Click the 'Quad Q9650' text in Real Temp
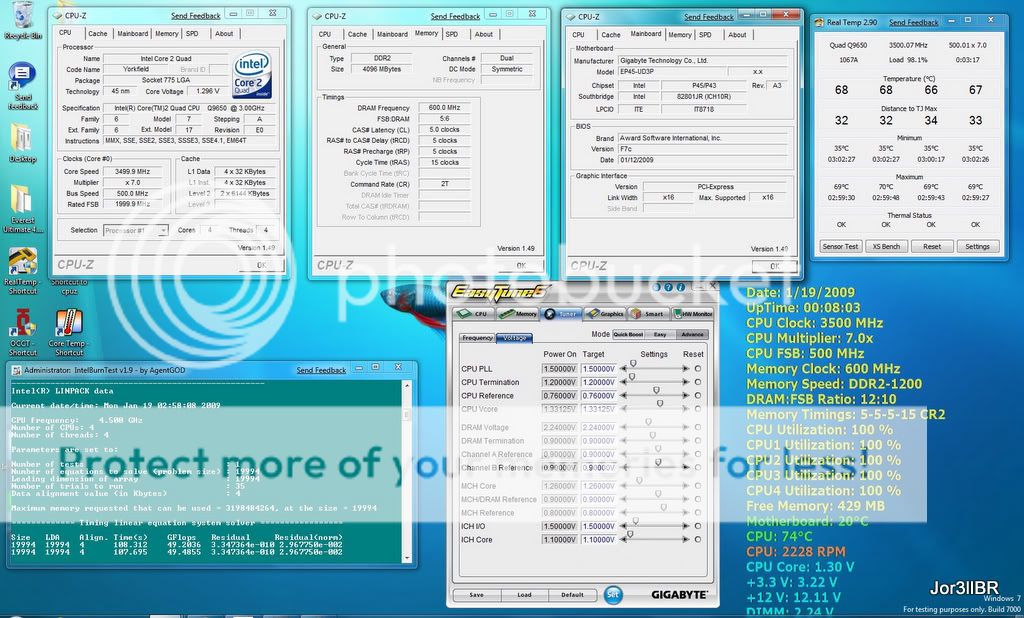1024x618 pixels. [x=848, y=45]
